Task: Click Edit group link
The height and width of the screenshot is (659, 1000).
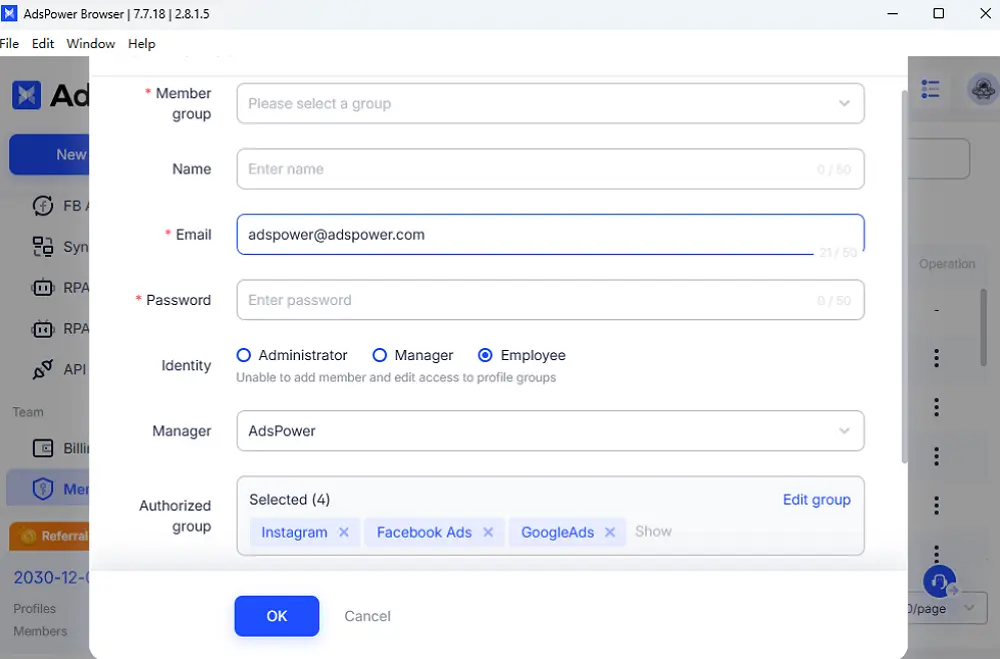Action: [x=816, y=500]
